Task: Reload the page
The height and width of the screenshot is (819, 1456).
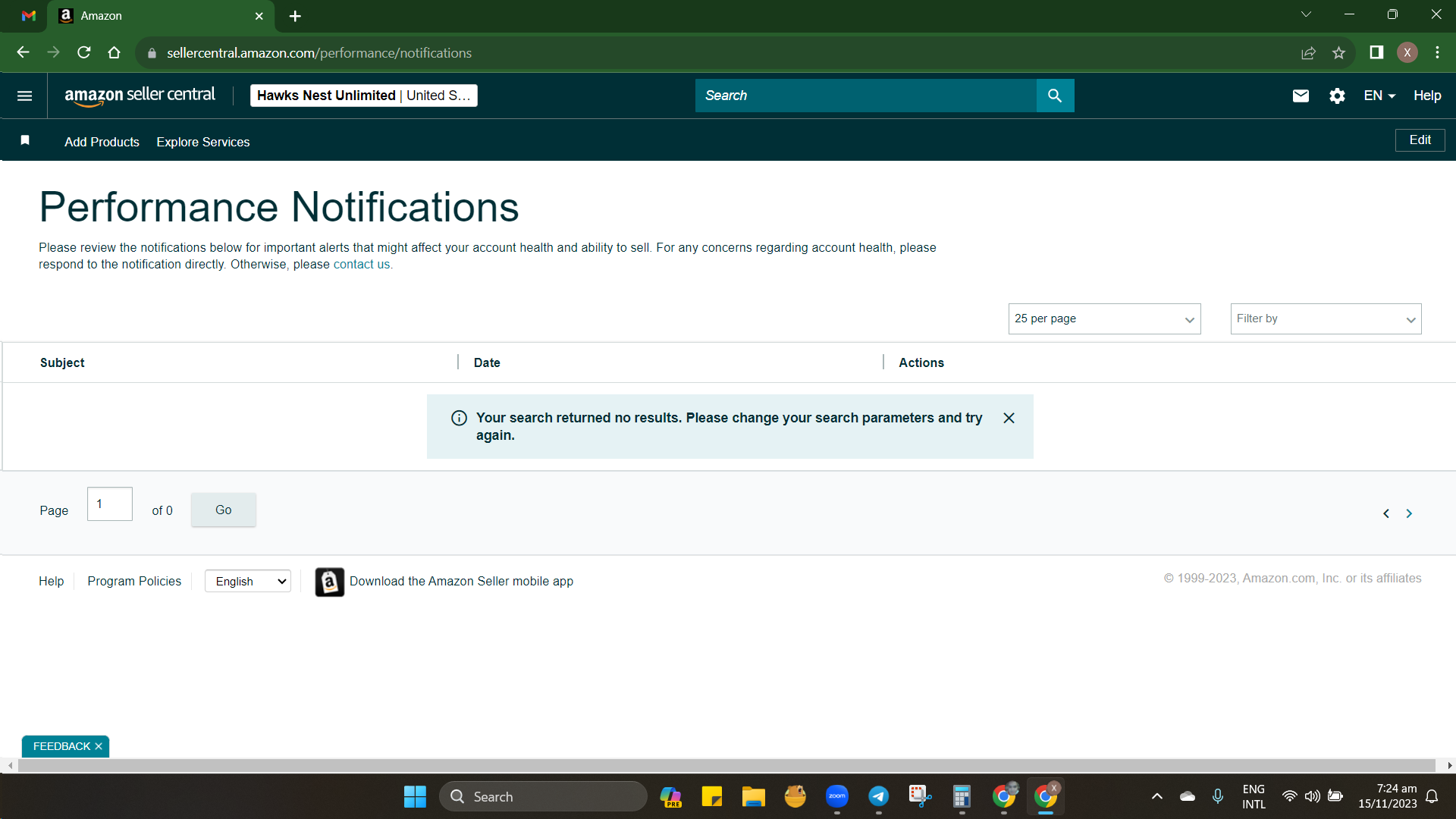Action: (83, 52)
